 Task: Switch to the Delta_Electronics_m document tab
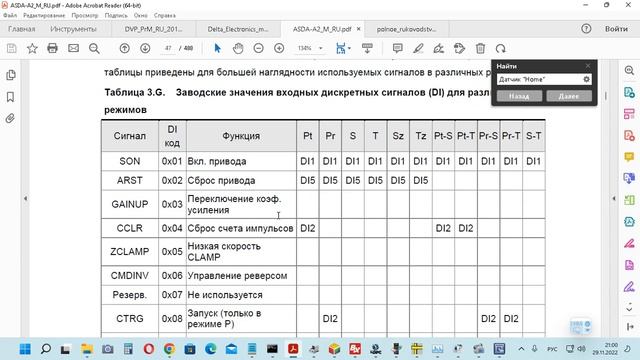(238, 29)
